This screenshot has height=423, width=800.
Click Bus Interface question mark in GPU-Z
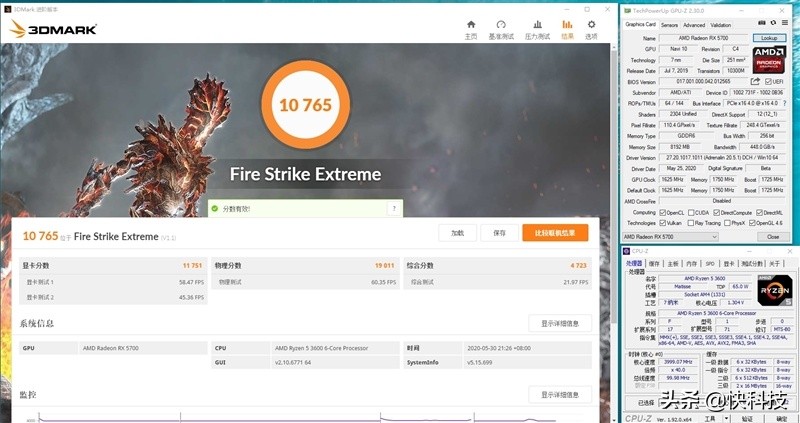784,103
